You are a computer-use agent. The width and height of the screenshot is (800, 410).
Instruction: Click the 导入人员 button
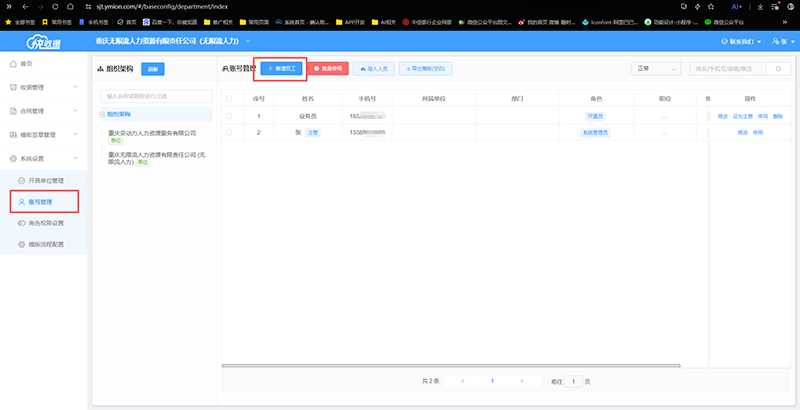(374, 68)
